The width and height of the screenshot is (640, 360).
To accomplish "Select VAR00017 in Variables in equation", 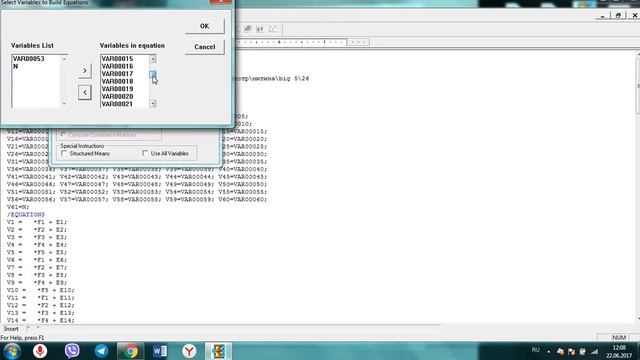I will point(117,74).
